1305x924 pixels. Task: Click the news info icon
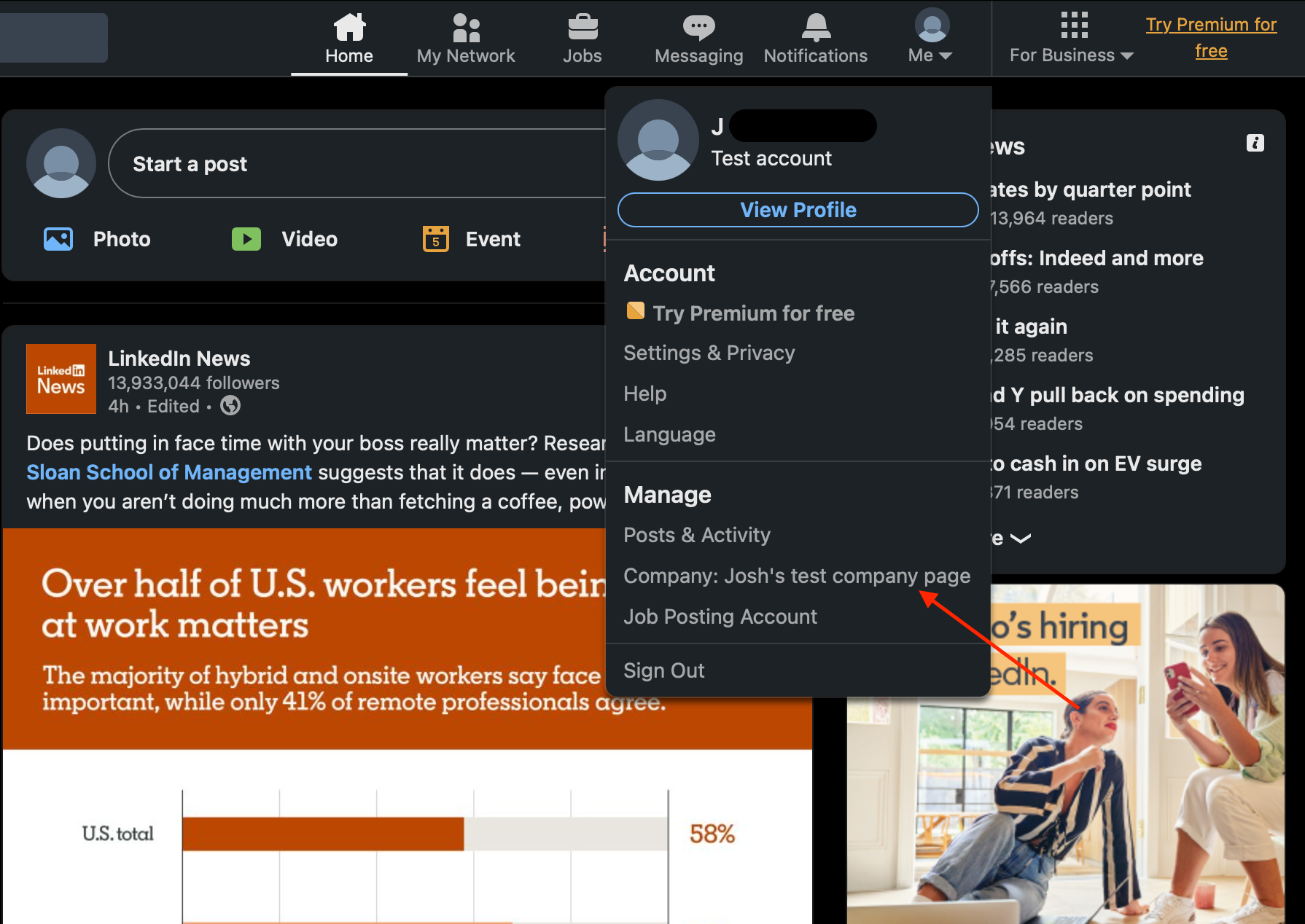pyautogui.click(x=1255, y=143)
